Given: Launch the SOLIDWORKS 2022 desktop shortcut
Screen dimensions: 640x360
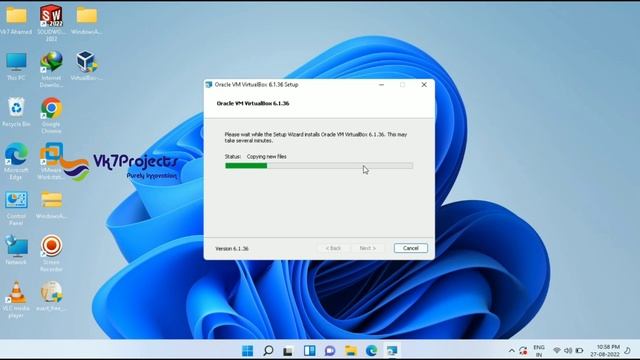Looking at the screenshot, I should (x=51, y=22).
